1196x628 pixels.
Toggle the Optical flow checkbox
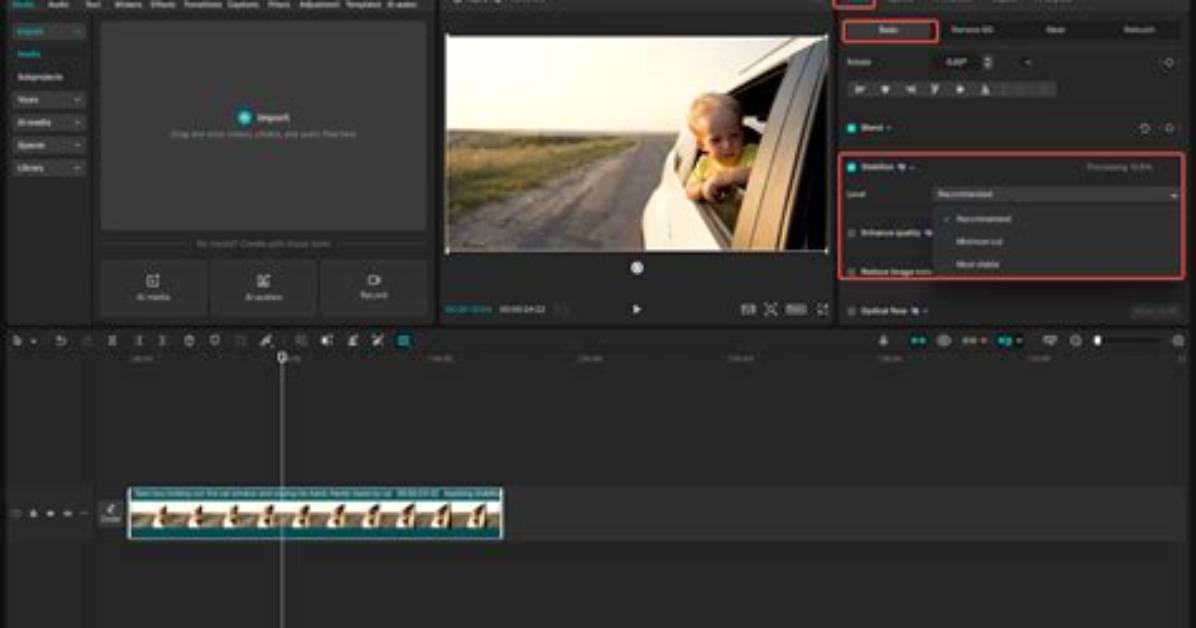tap(852, 311)
